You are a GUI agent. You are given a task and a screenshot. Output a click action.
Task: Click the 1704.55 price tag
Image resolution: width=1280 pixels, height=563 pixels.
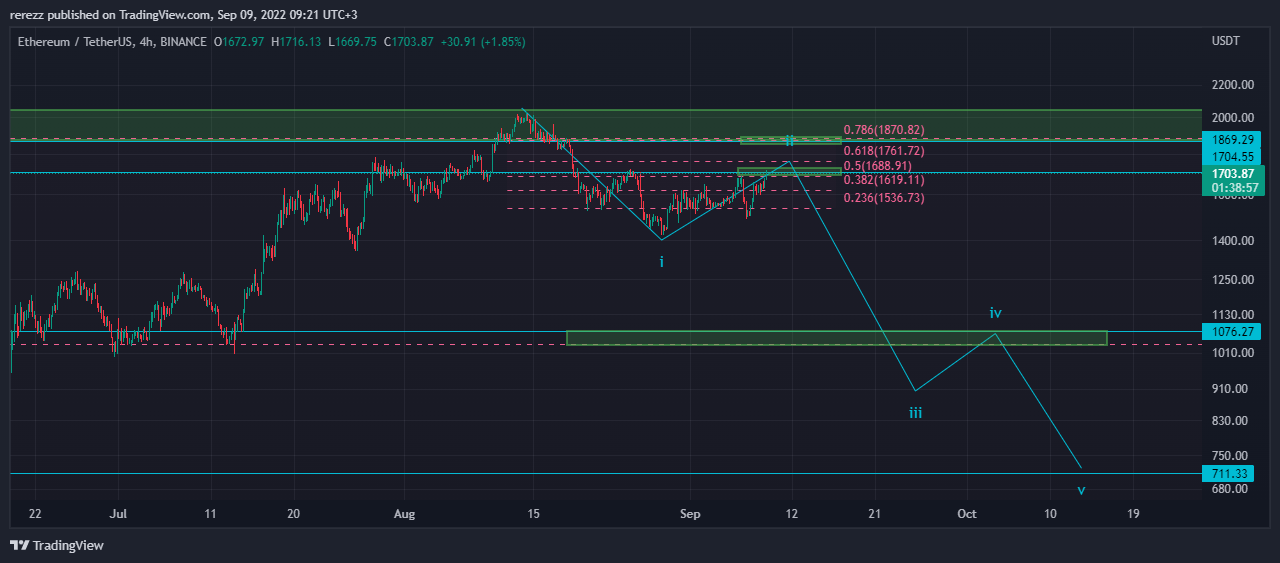click(1232, 156)
